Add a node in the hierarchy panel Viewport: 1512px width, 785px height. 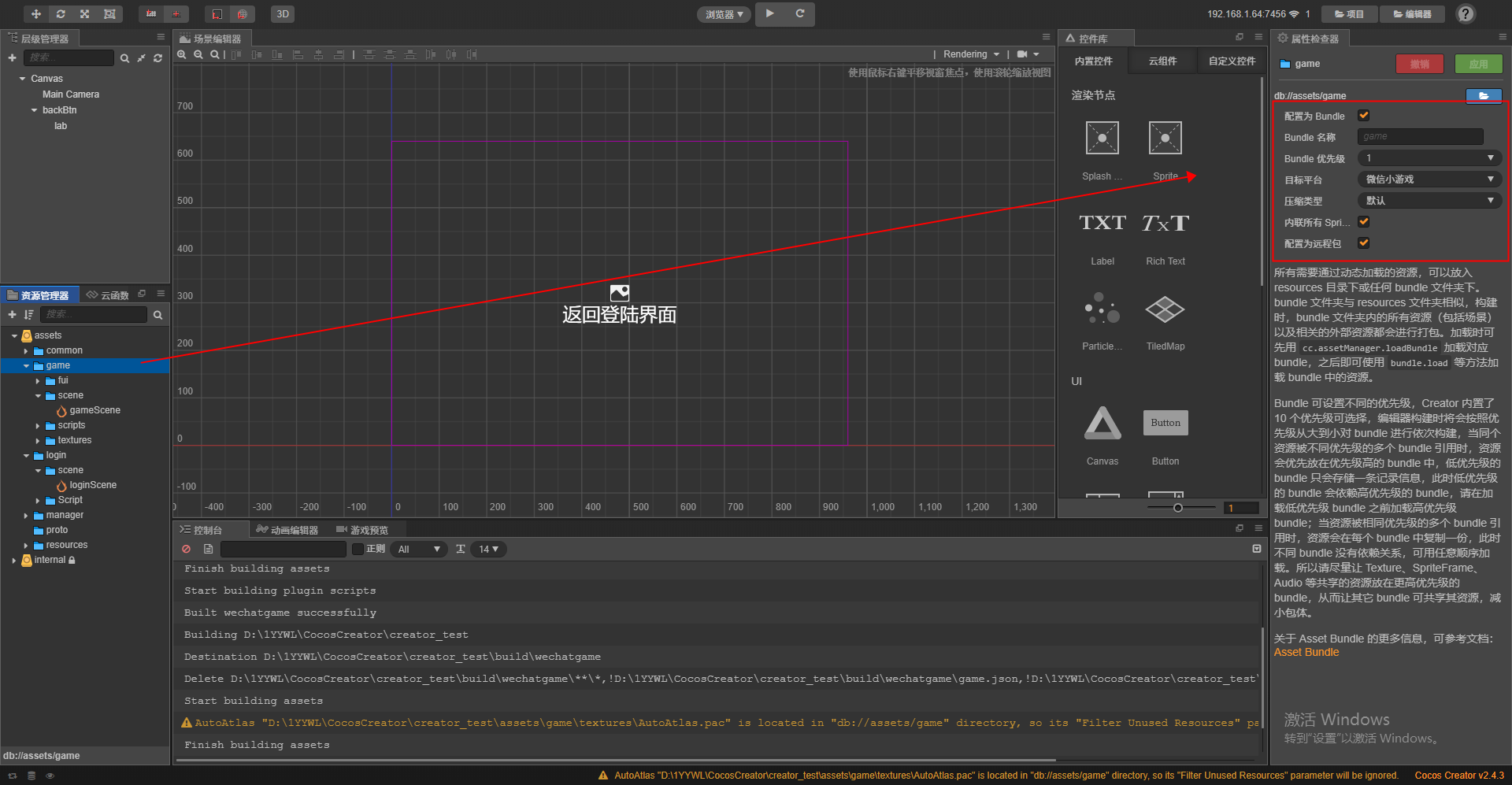click(12, 57)
